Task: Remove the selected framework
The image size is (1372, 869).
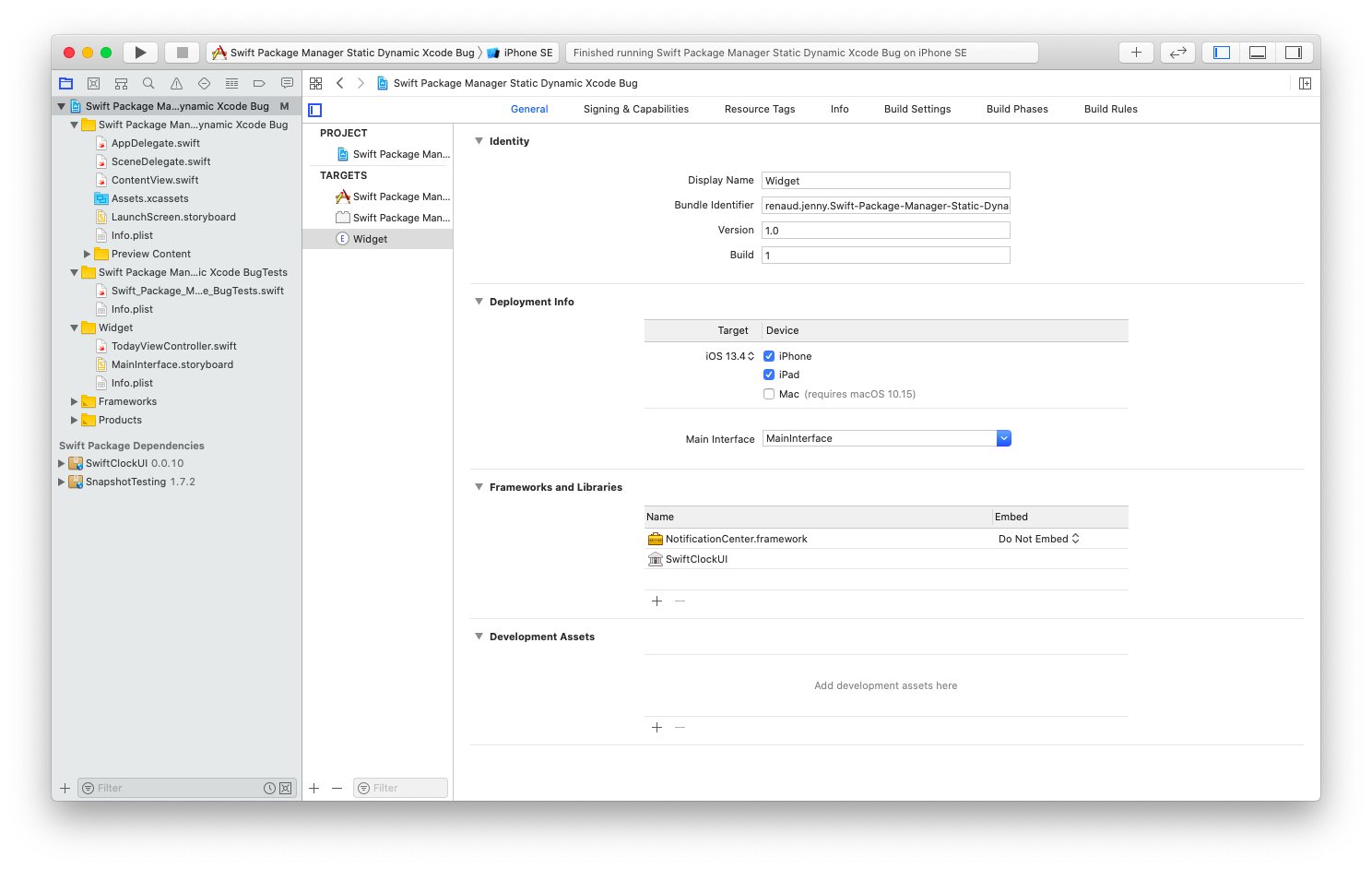Action: [x=680, y=601]
